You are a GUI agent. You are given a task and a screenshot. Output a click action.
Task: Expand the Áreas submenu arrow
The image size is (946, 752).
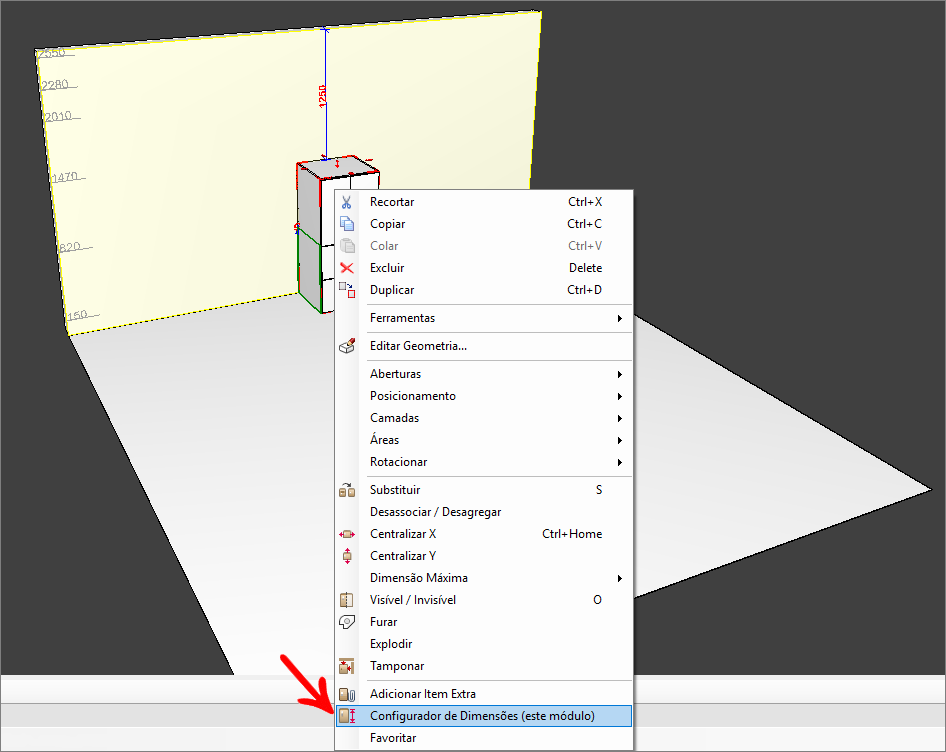(x=620, y=440)
